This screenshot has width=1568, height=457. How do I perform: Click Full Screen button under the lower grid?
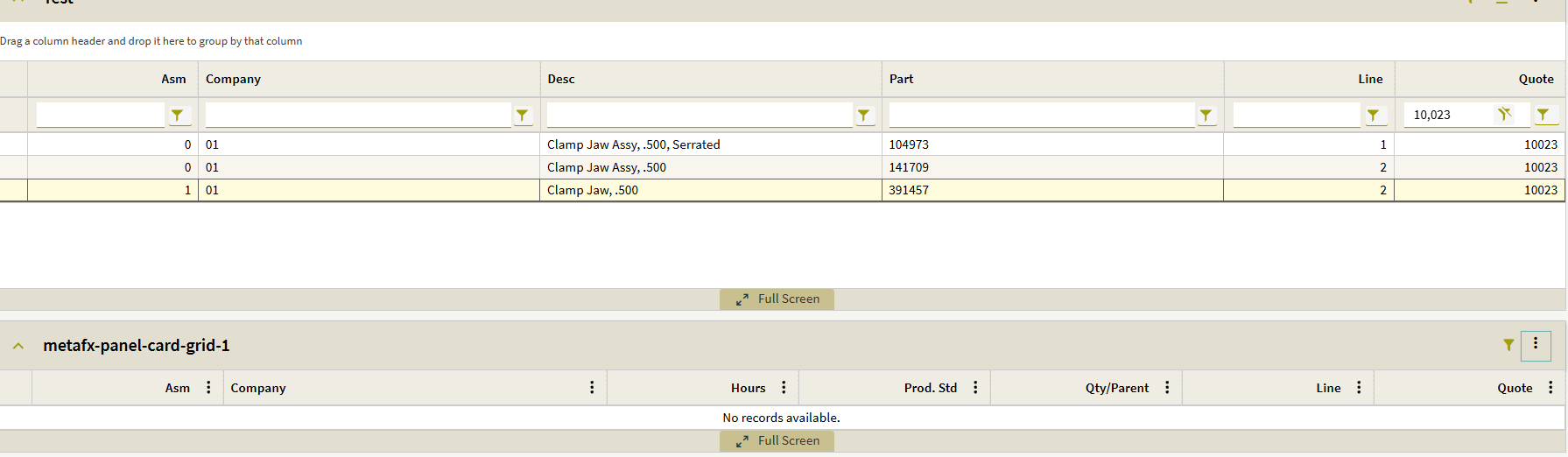777,441
